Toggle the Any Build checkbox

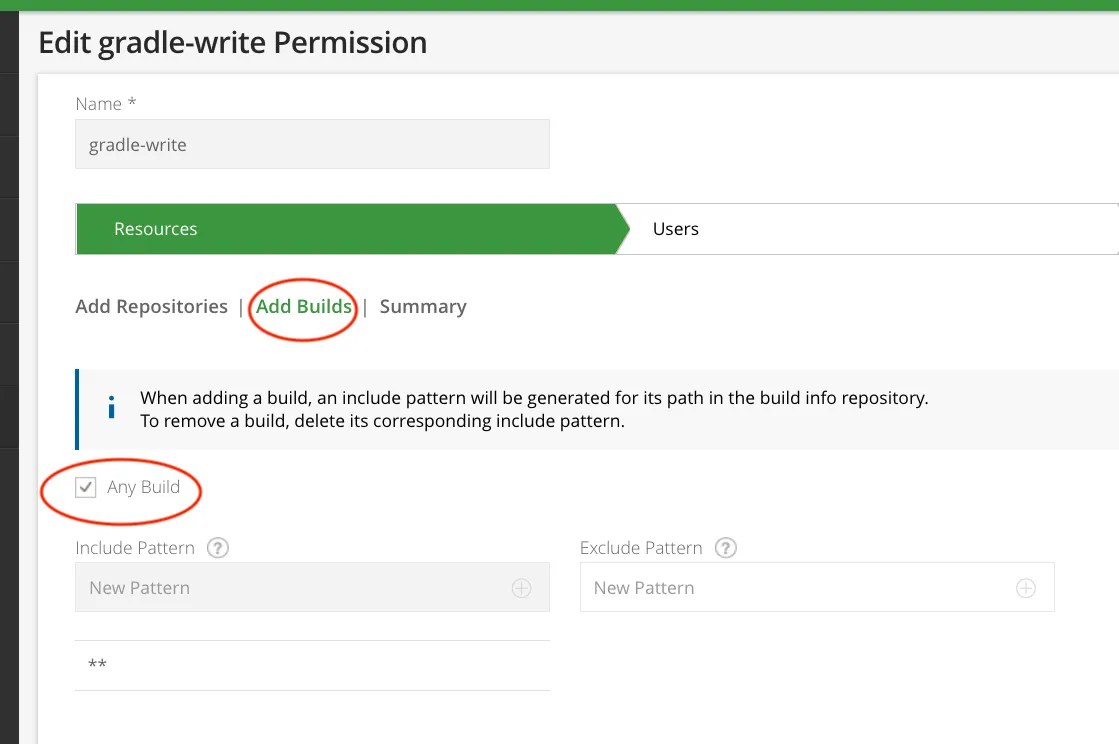[87, 488]
